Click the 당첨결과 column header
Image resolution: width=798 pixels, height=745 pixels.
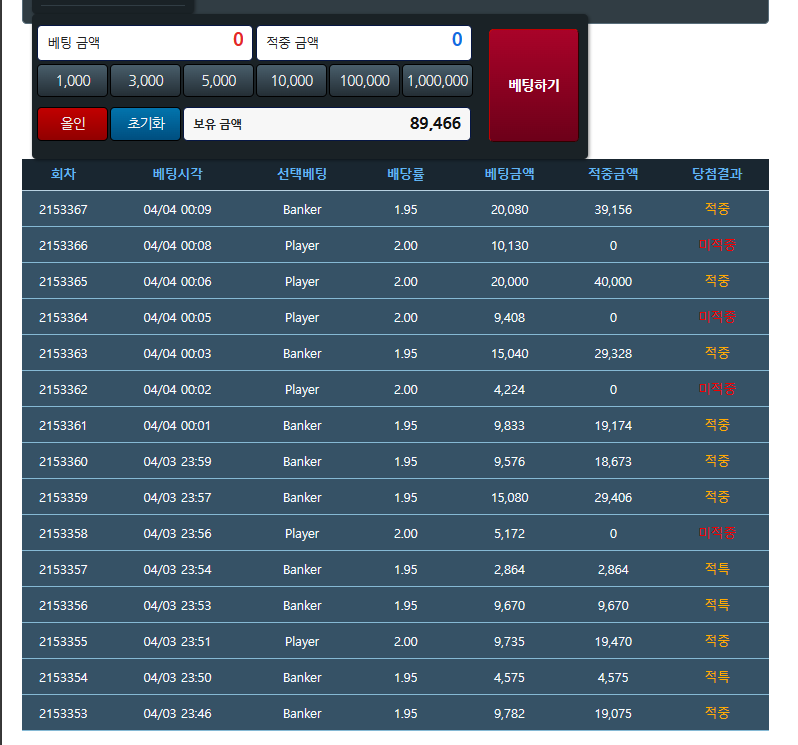click(717, 174)
